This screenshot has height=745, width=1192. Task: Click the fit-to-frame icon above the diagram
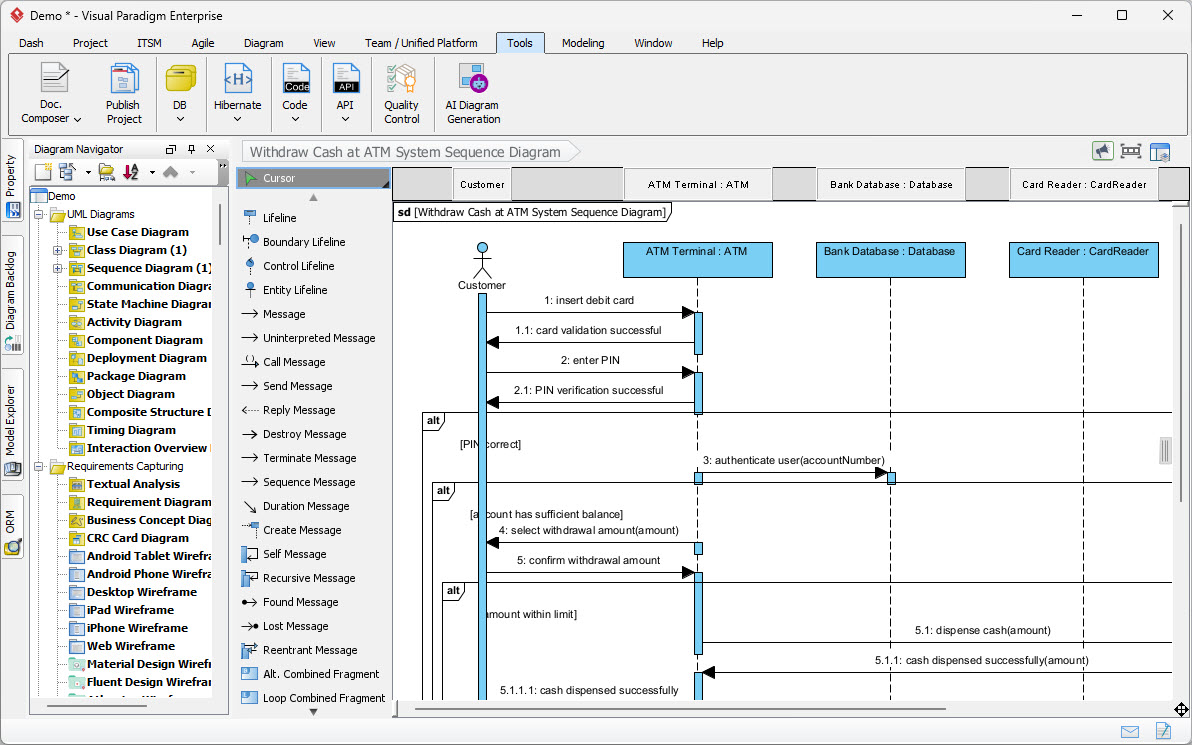[1131, 151]
